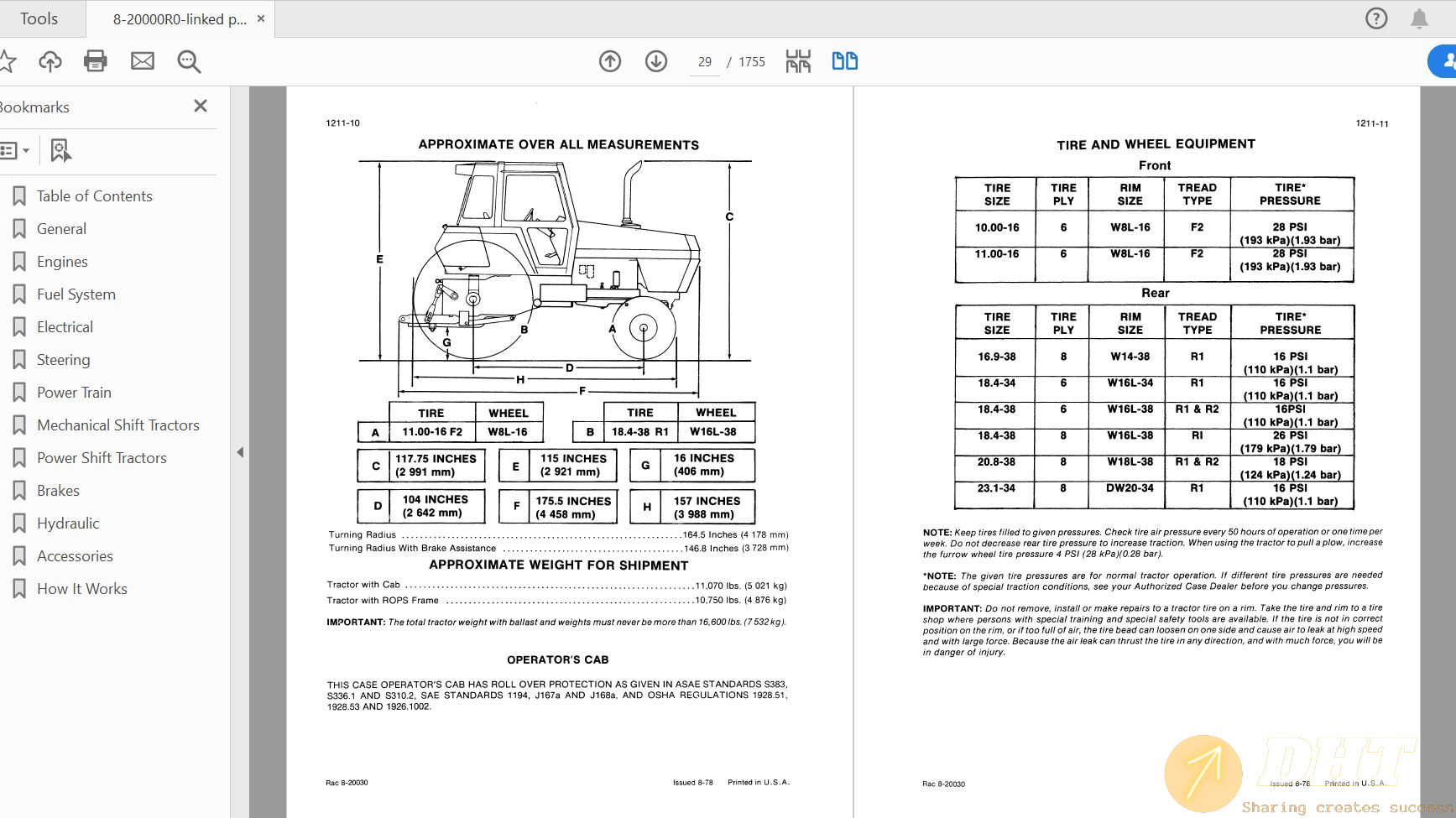Zoom out of the page
Screen dimensions: 1456x818
click(189, 61)
